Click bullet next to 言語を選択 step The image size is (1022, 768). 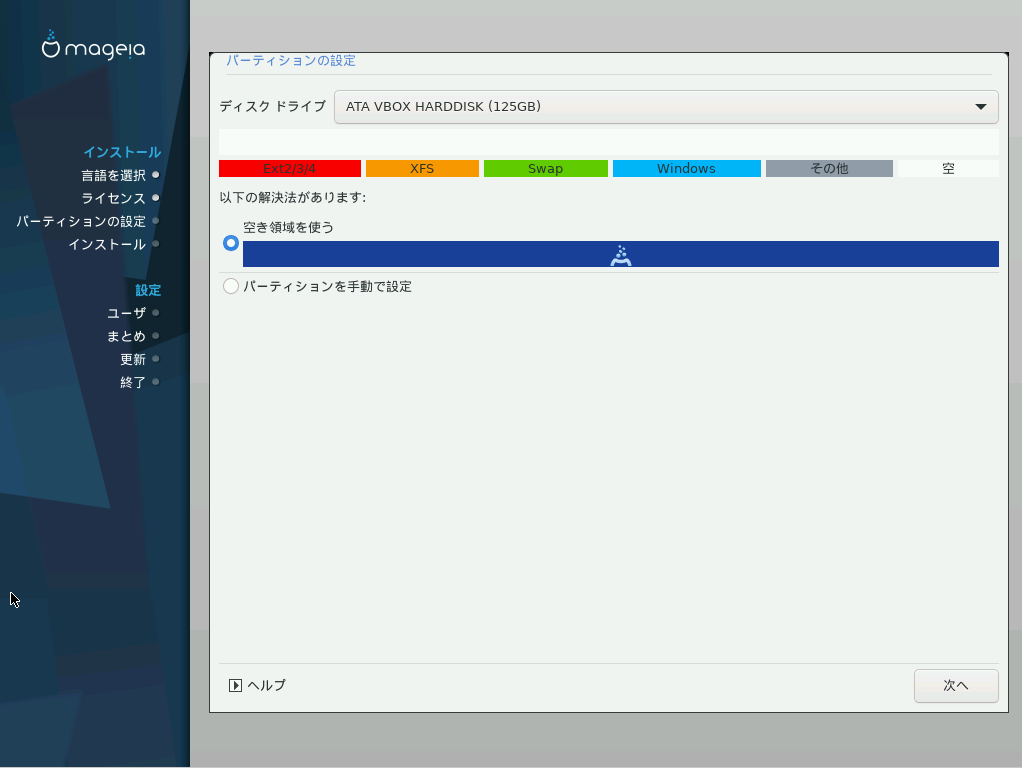coord(156,175)
